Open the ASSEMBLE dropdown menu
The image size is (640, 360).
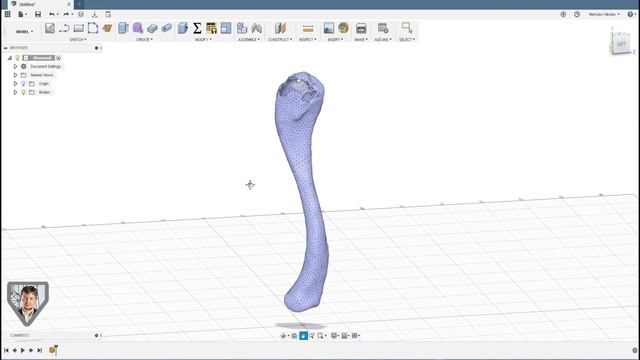coord(249,40)
